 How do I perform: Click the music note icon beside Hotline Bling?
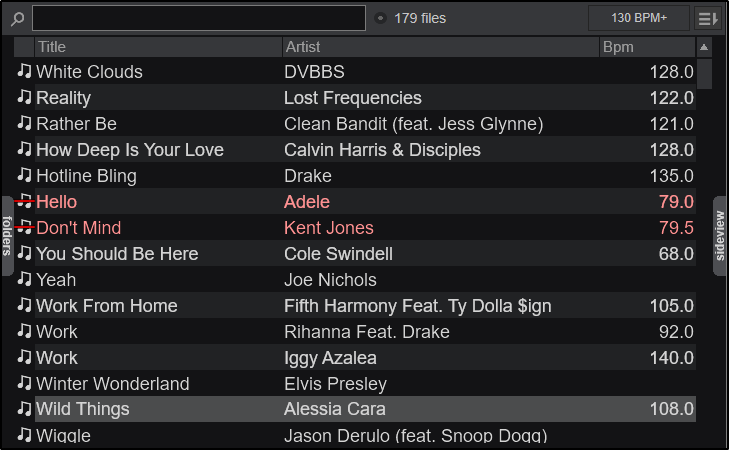[x=24, y=175]
